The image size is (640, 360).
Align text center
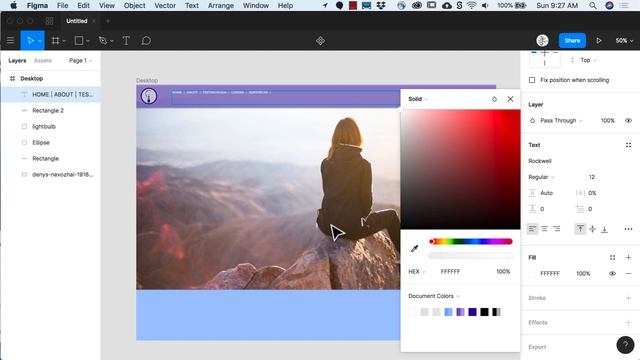click(544, 229)
